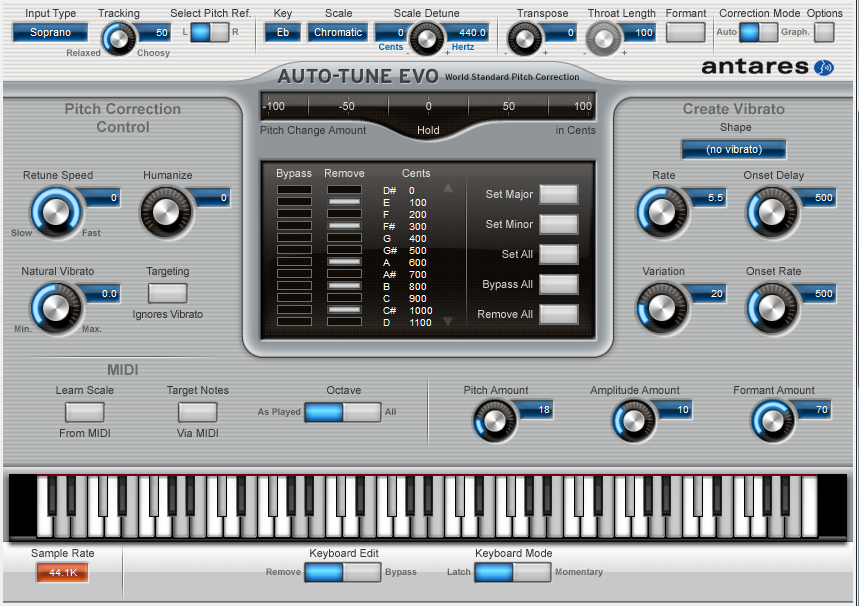Click the Onset Delay knob
Screen dimensions: 859x606
click(772, 213)
